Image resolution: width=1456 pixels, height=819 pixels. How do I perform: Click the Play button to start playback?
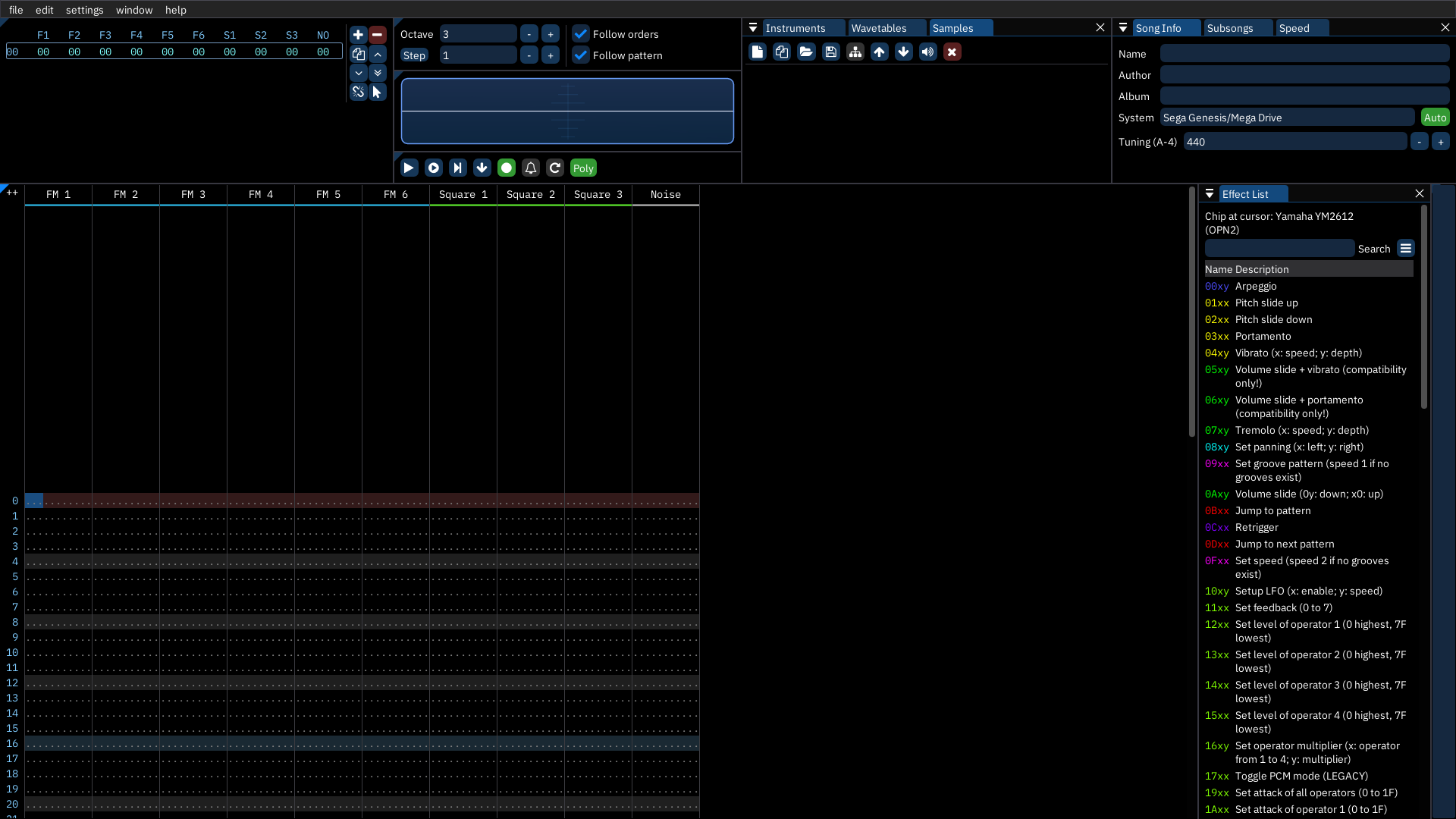tap(409, 168)
